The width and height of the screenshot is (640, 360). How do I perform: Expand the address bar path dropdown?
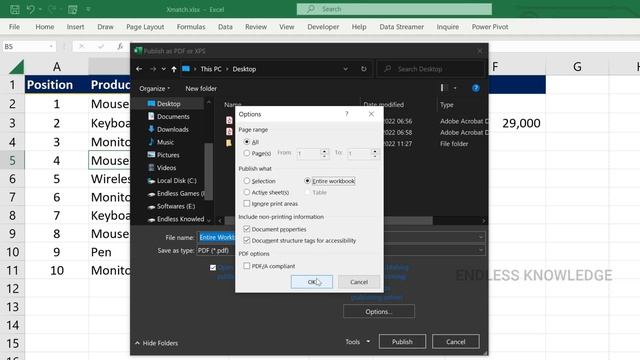[345, 69]
